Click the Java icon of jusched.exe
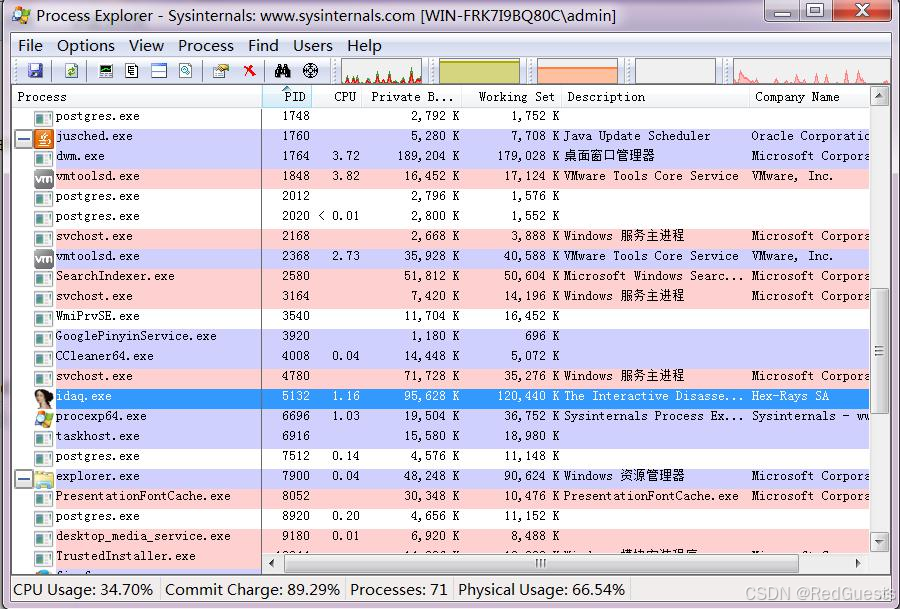The width and height of the screenshot is (900, 609). [x=44, y=138]
